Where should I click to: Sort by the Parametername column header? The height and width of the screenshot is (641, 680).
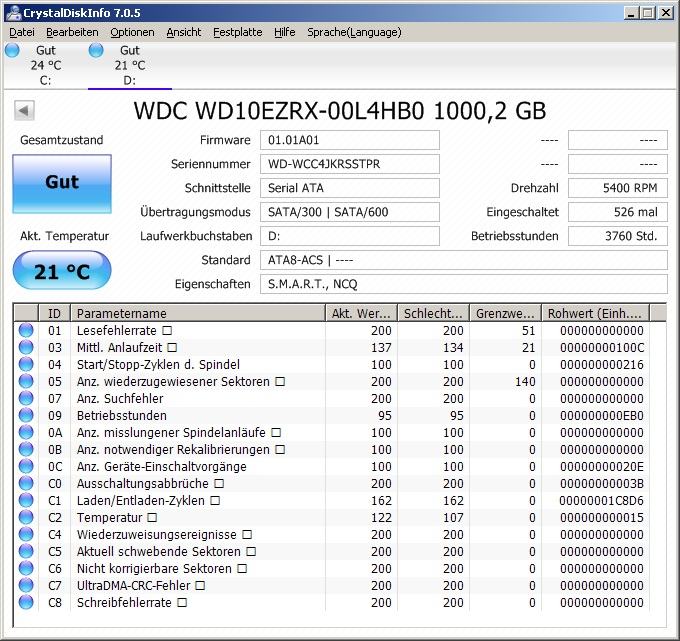coord(198,313)
